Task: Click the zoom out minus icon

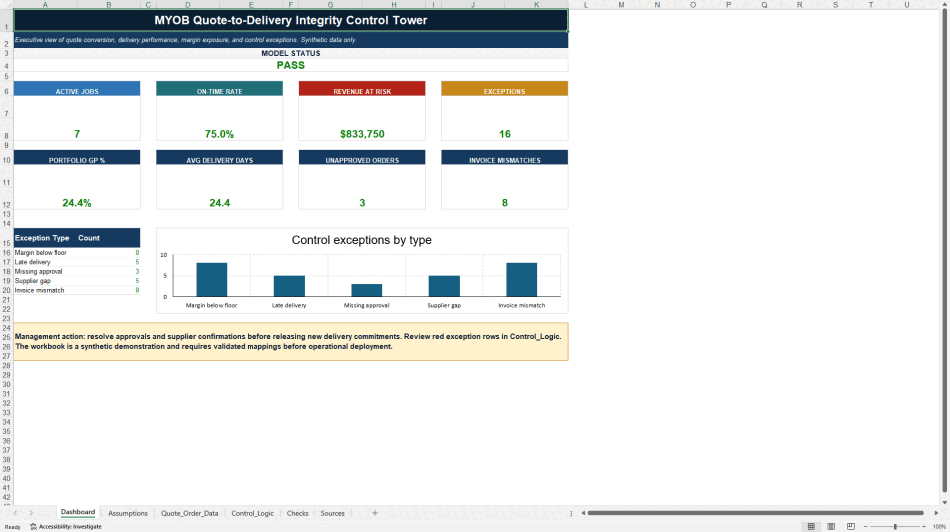Action: [x=865, y=527]
